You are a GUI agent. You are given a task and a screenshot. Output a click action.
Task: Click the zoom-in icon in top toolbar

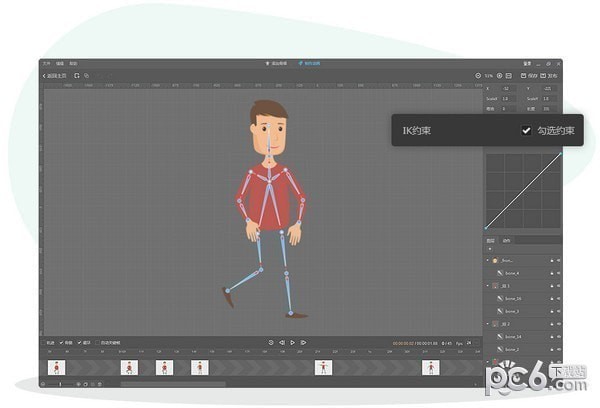coord(500,75)
